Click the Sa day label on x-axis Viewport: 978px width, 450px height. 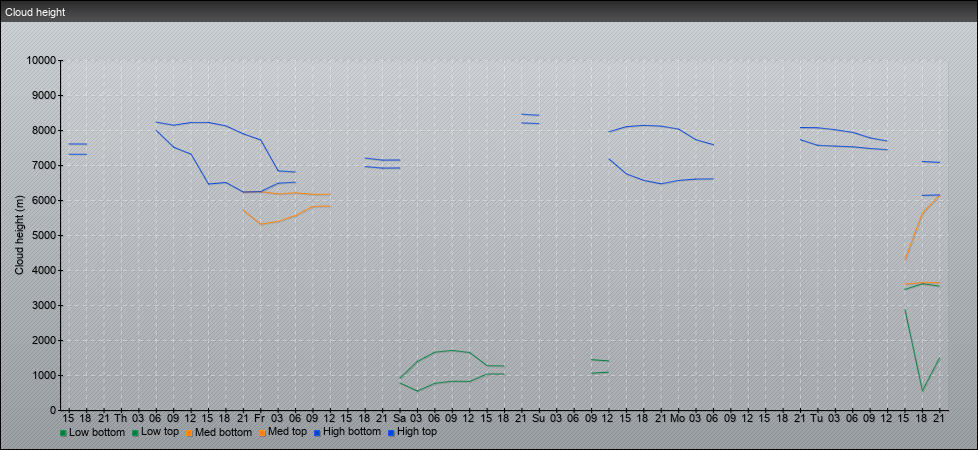400,418
